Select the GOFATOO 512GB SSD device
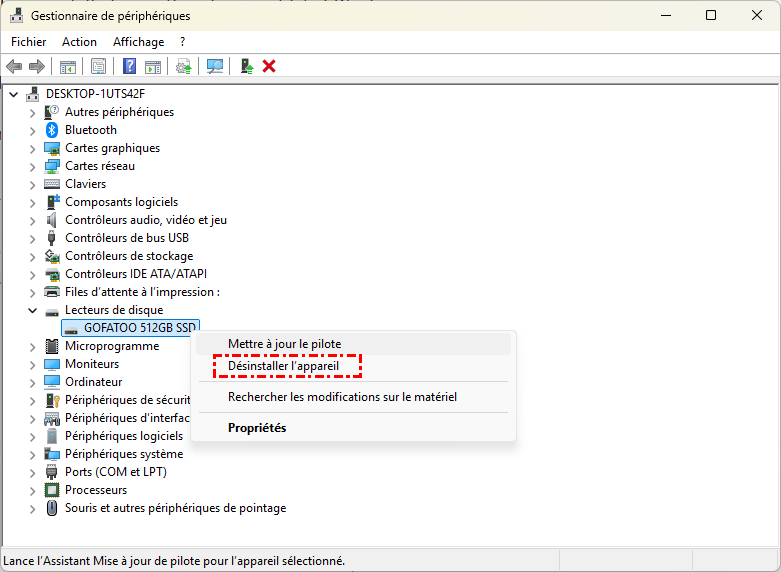 [130, 328]
